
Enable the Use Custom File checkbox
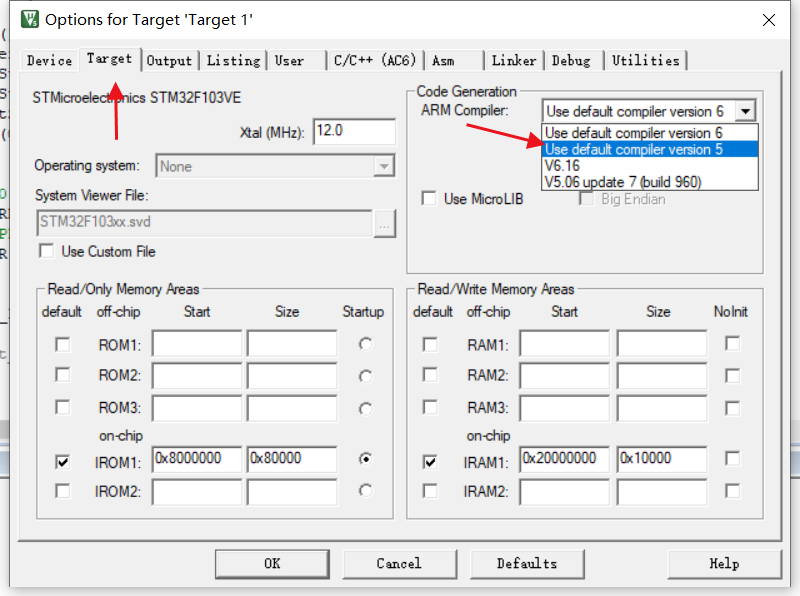point(46,251)
